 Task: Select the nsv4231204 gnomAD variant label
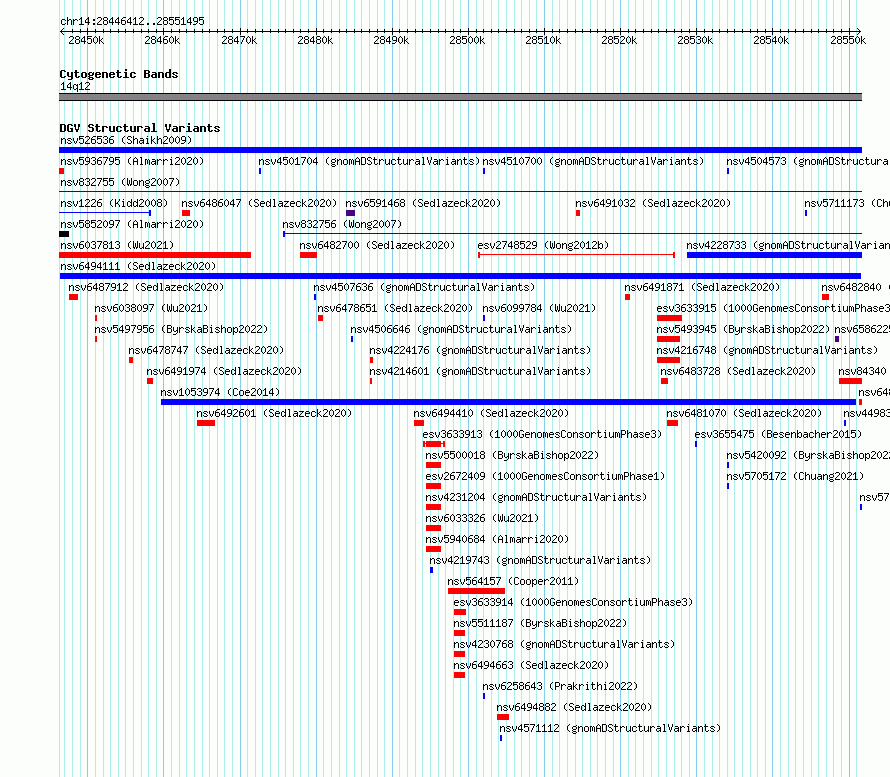click(x=536, y=497)
